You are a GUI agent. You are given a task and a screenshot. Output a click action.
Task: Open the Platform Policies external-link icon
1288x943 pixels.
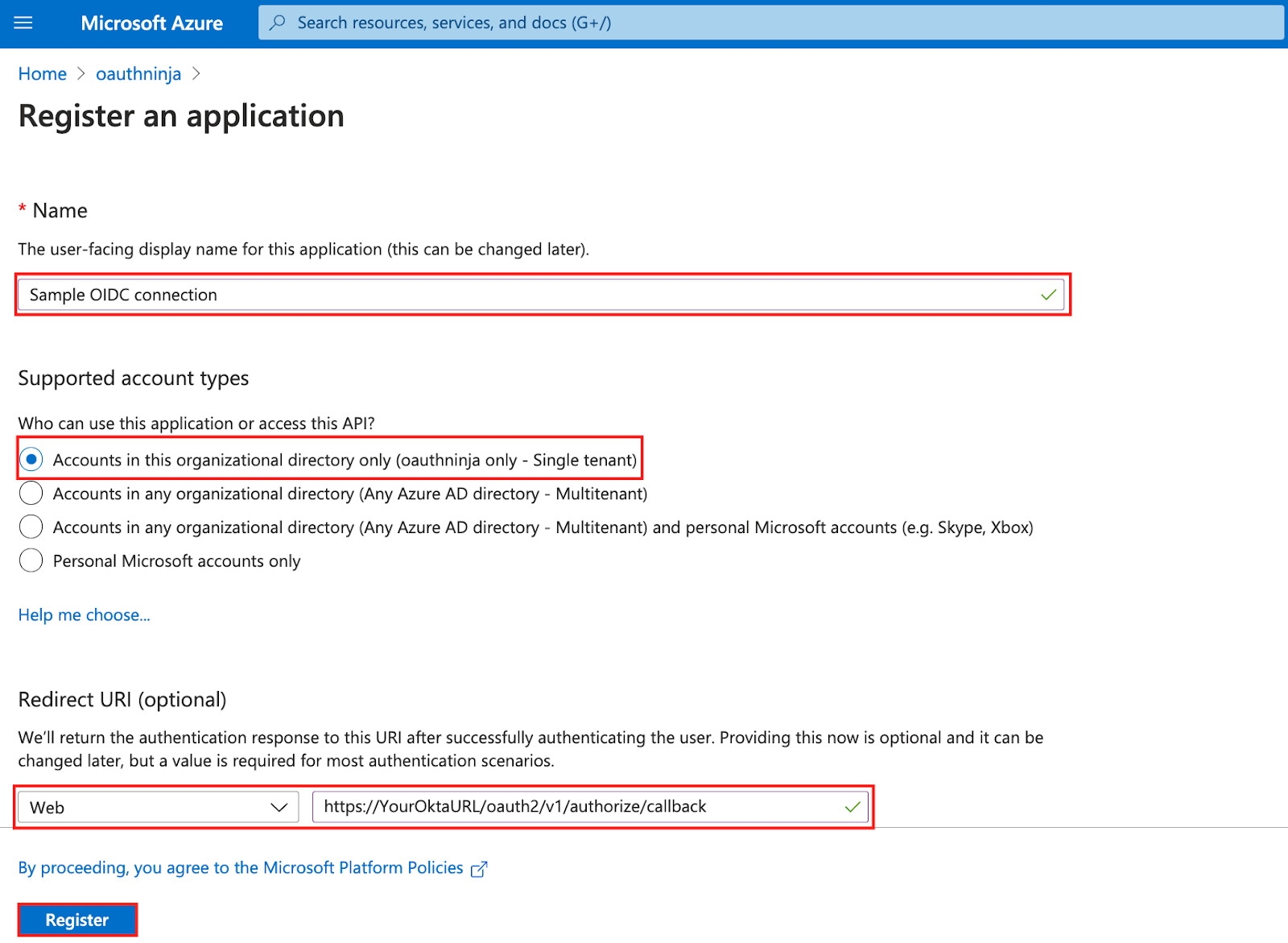(479, 869)
